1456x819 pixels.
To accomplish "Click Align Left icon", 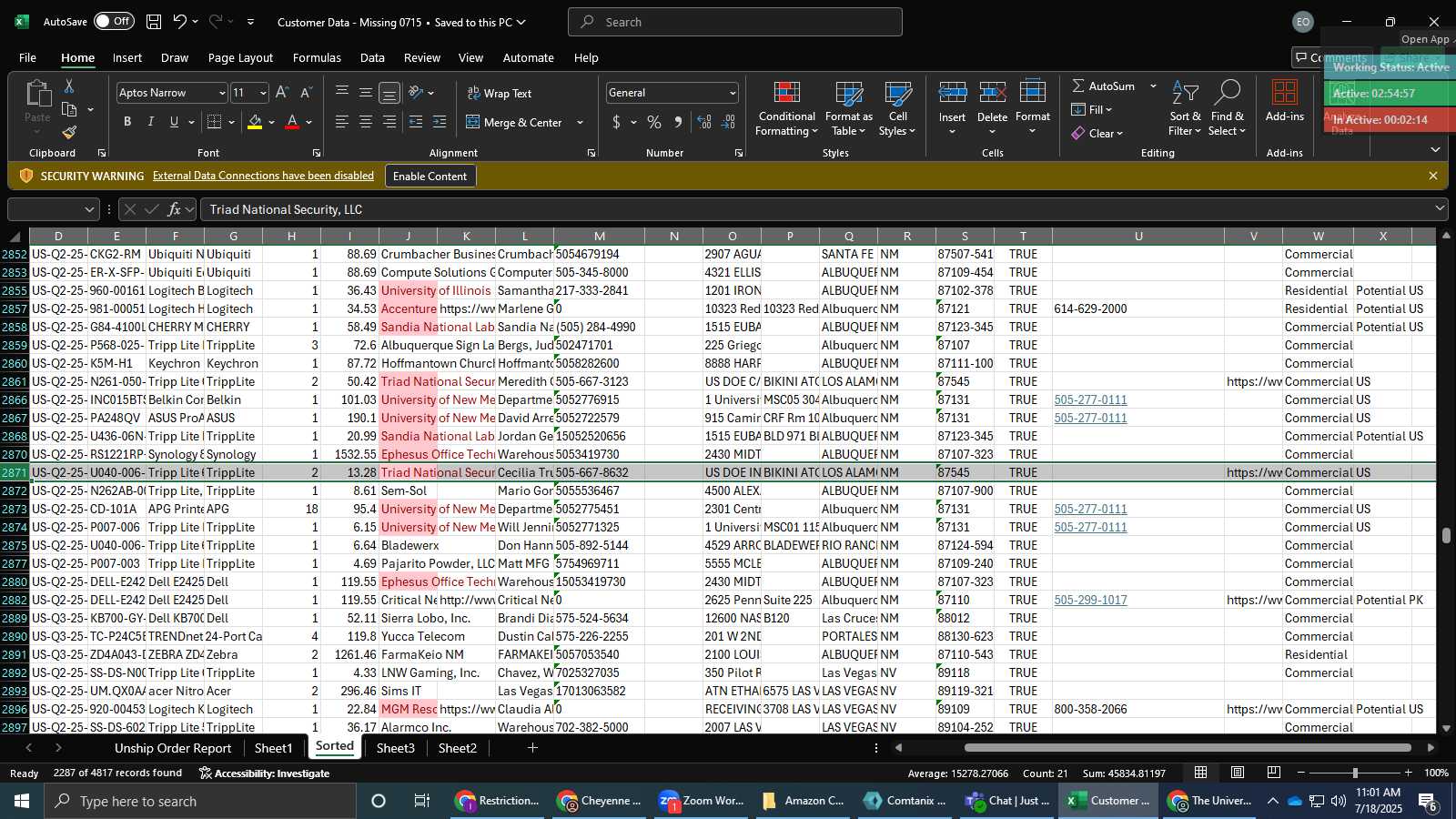I will point(342,122).
